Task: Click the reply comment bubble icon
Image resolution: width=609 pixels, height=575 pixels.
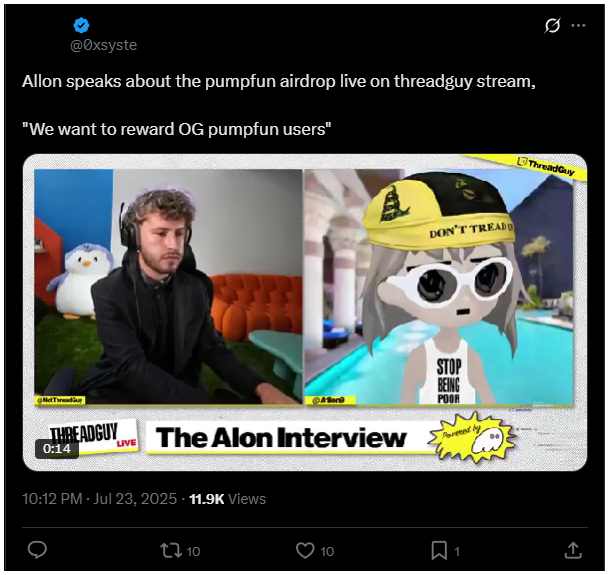Action: coord(37,550)
